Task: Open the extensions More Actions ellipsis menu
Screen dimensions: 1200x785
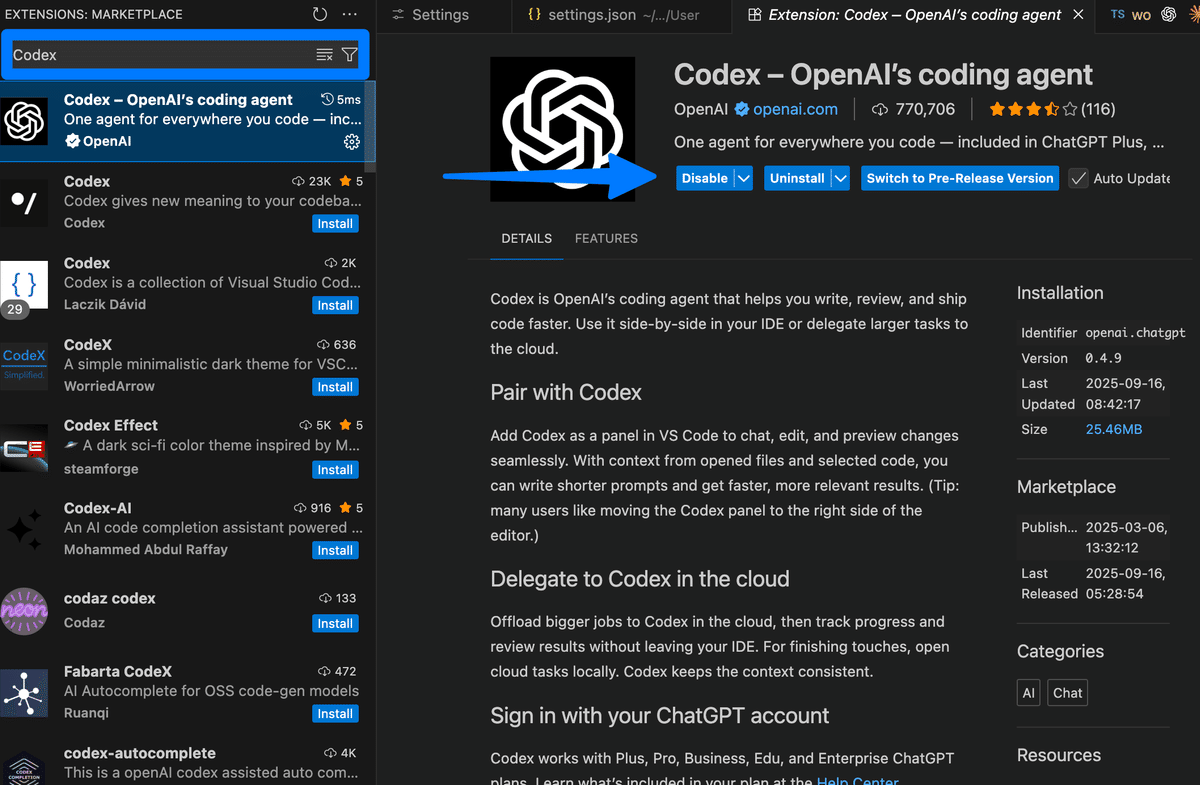Action: 349,14
